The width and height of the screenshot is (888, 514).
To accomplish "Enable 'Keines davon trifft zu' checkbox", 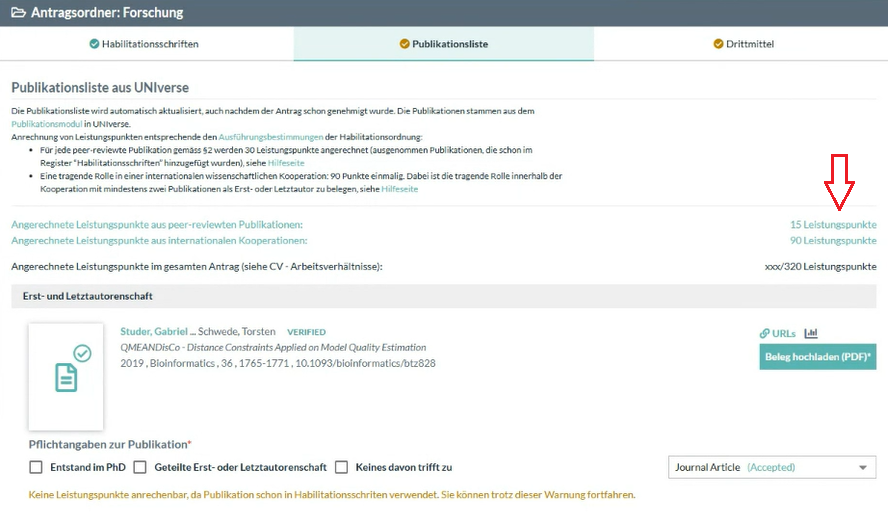I will click(x=342, y=467).
